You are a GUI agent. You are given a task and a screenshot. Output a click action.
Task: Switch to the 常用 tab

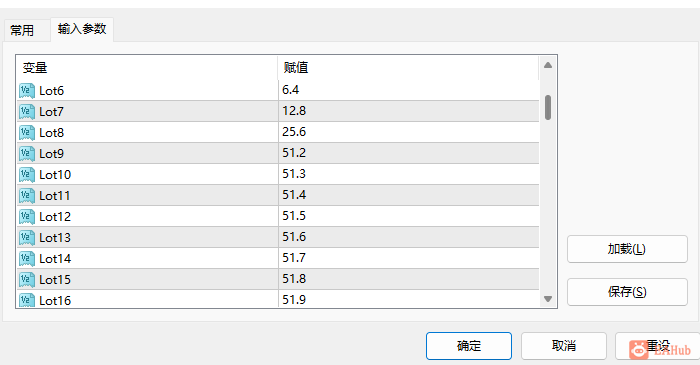[22, 30]
